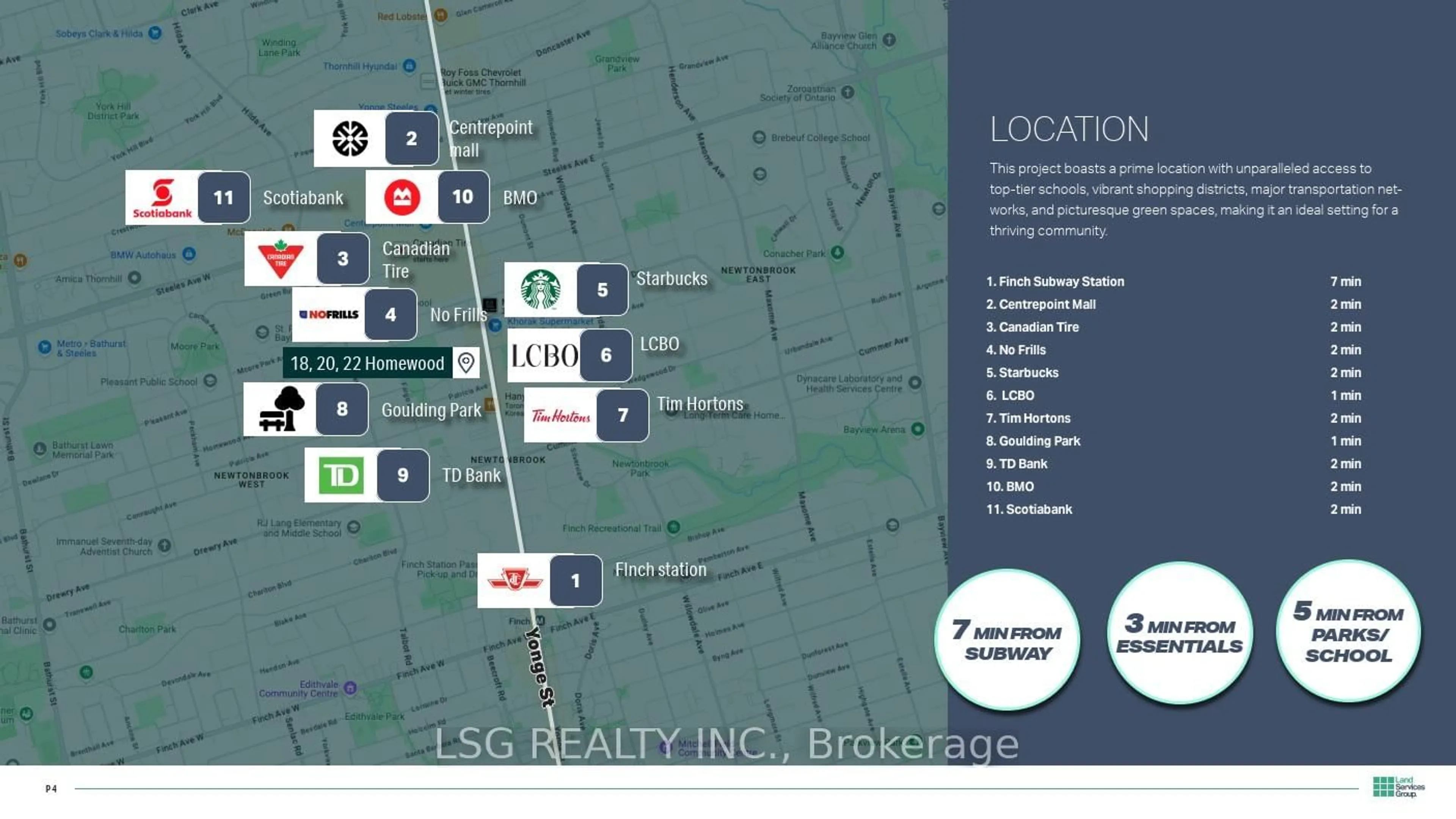1456x819 pixels.
Task: Click '11. Scotiabank' list entry
Action: (x=1029, y=509)
